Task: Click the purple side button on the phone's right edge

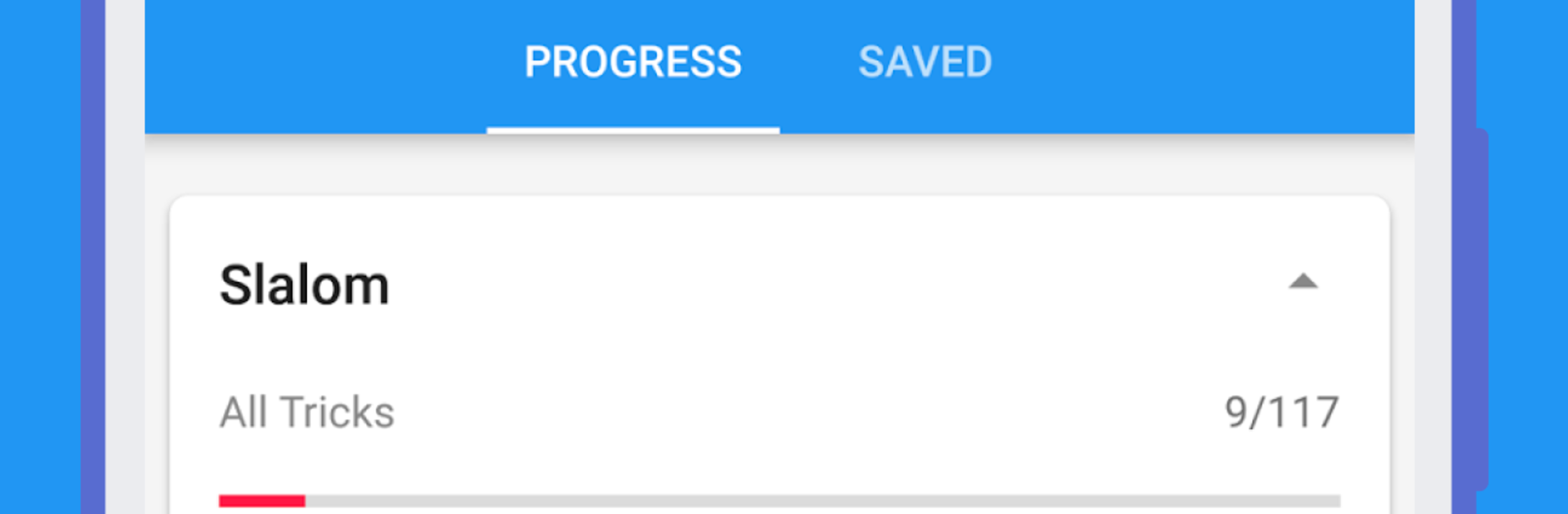Action: point(1482,308)
